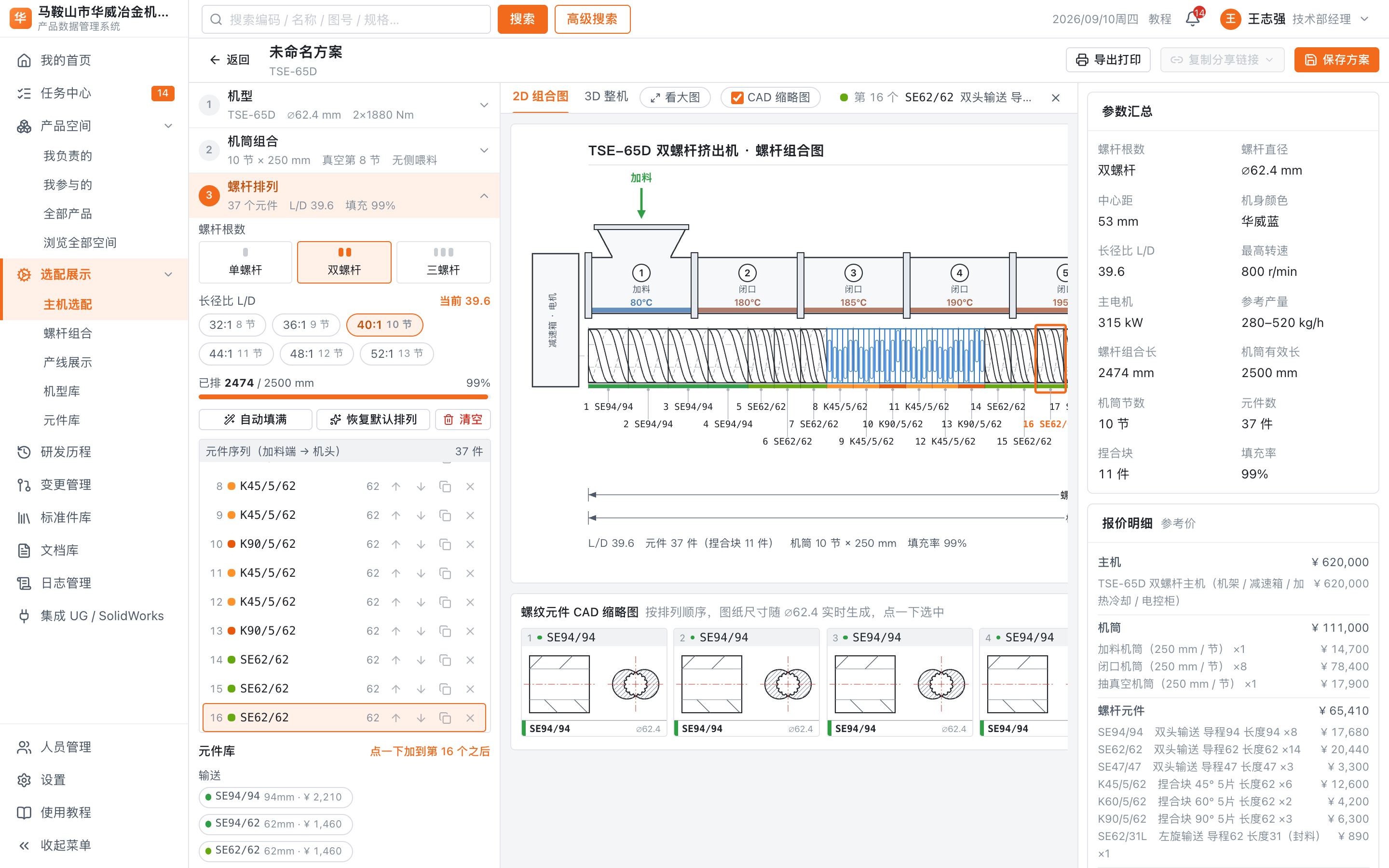The image size is (1389, 868).
Task: Switch to 2D 组合图 tab
Action: [x=540, y=96]
